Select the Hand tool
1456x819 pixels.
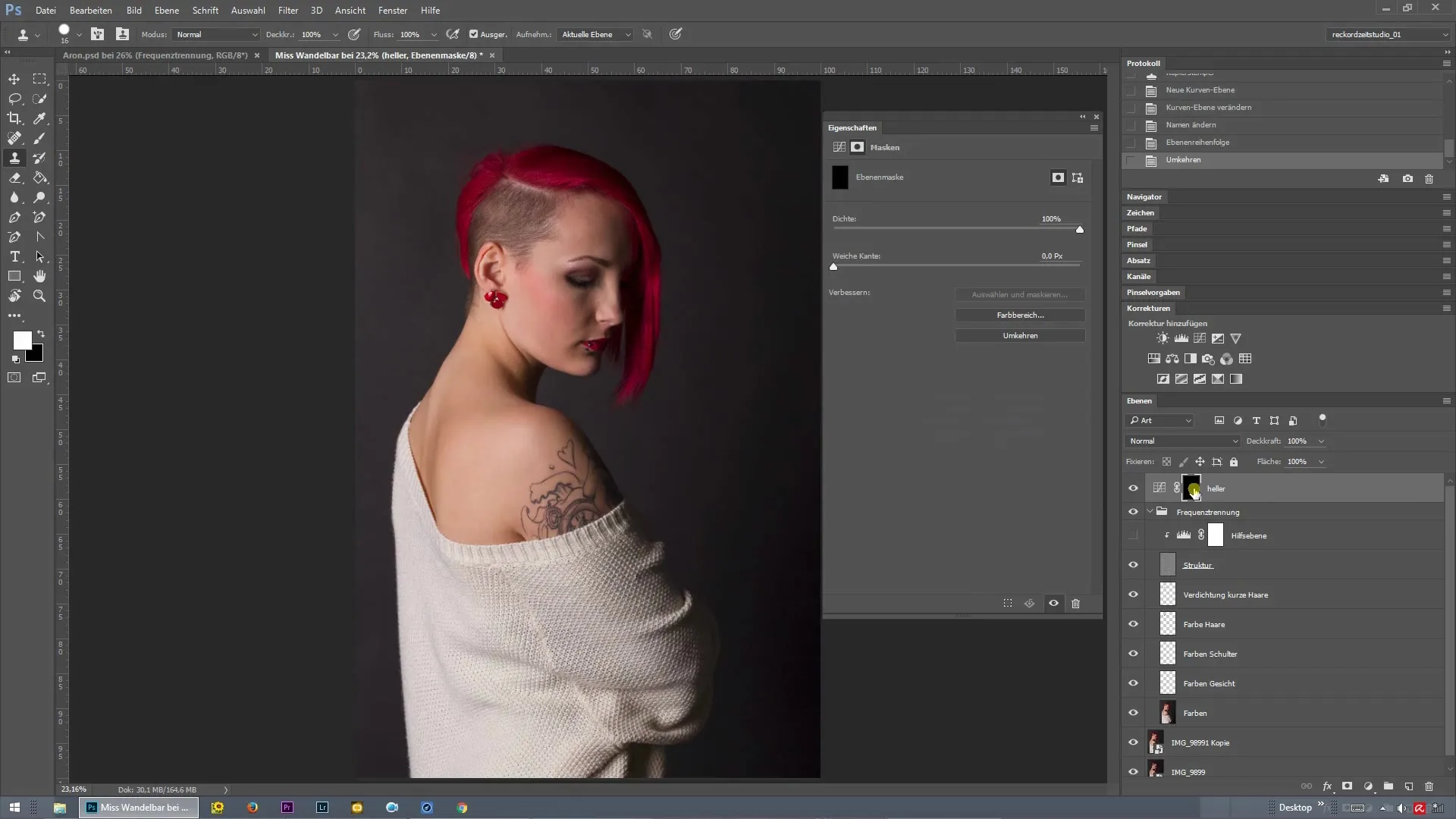click(x=39, y=276)
